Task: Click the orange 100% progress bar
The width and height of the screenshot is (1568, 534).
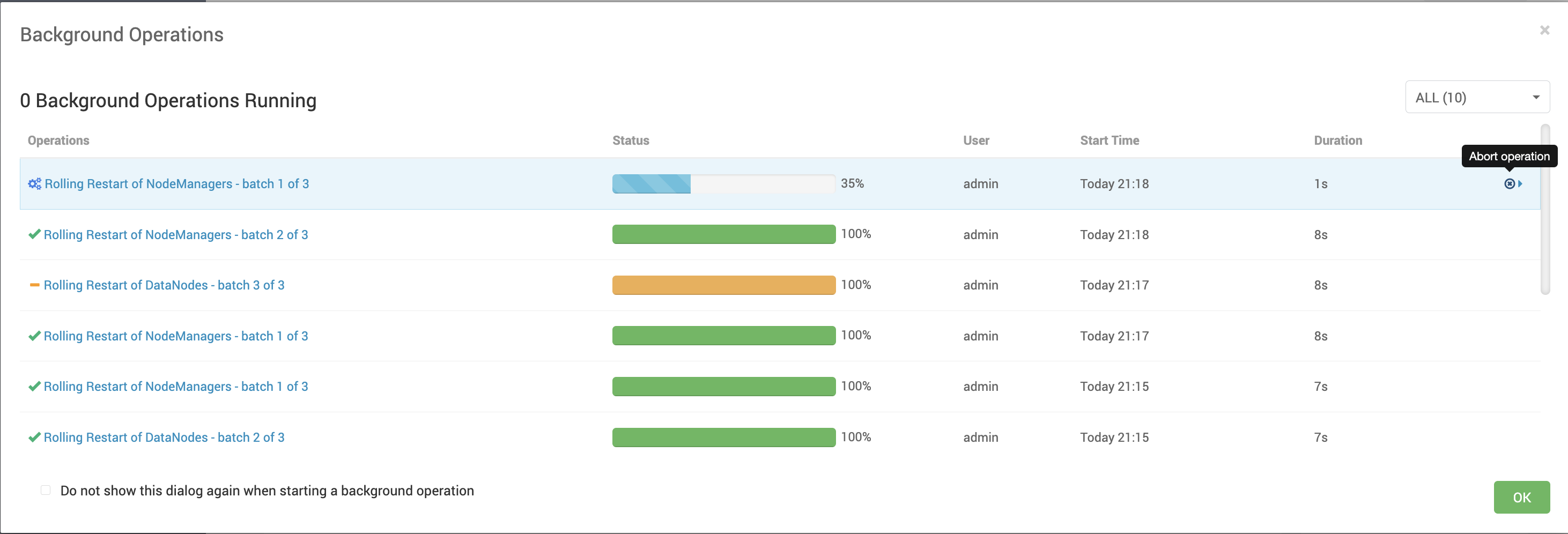Action: (x=724, y=285)
